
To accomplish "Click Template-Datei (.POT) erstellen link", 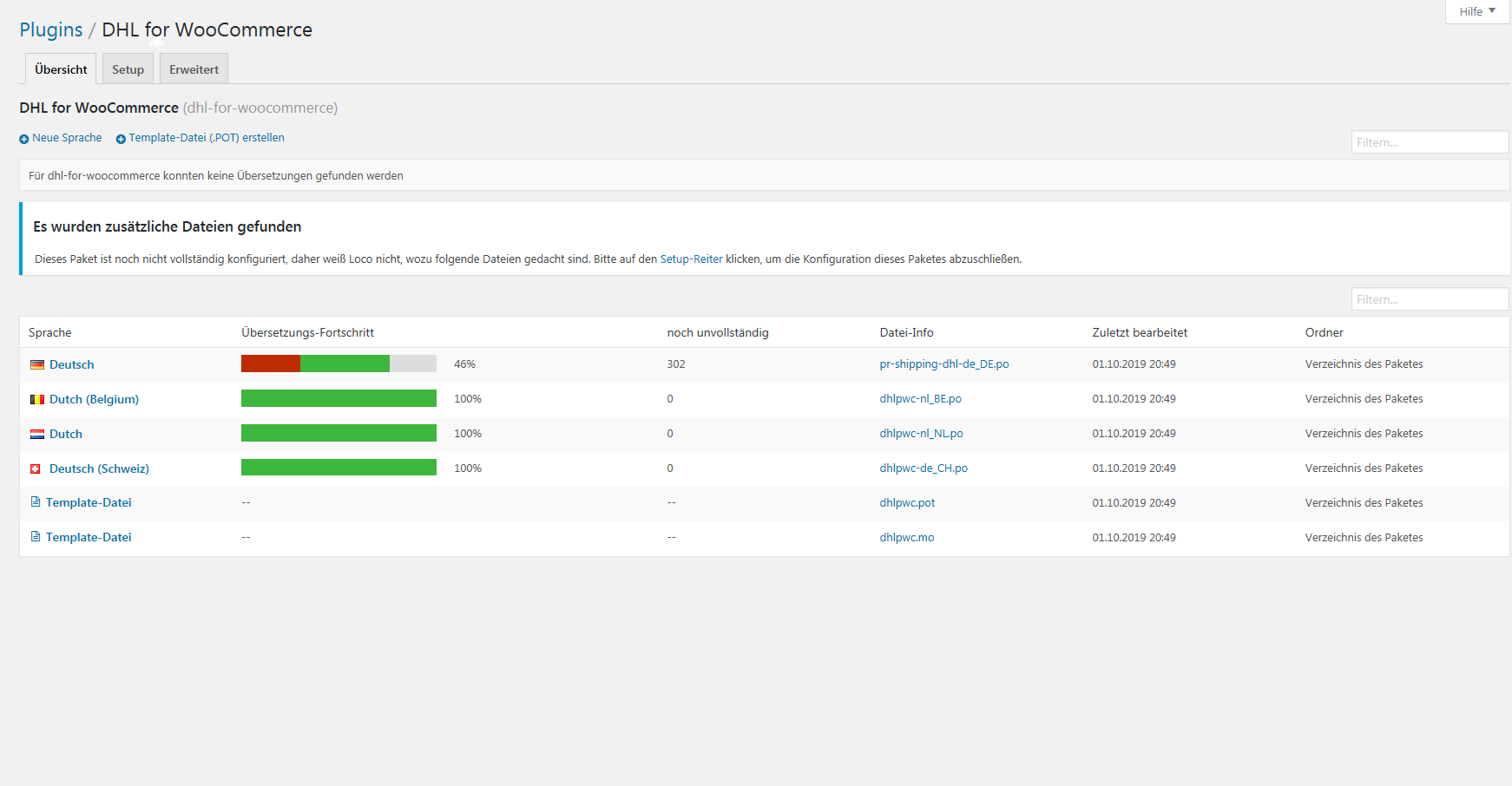I will tap(207, 138).
